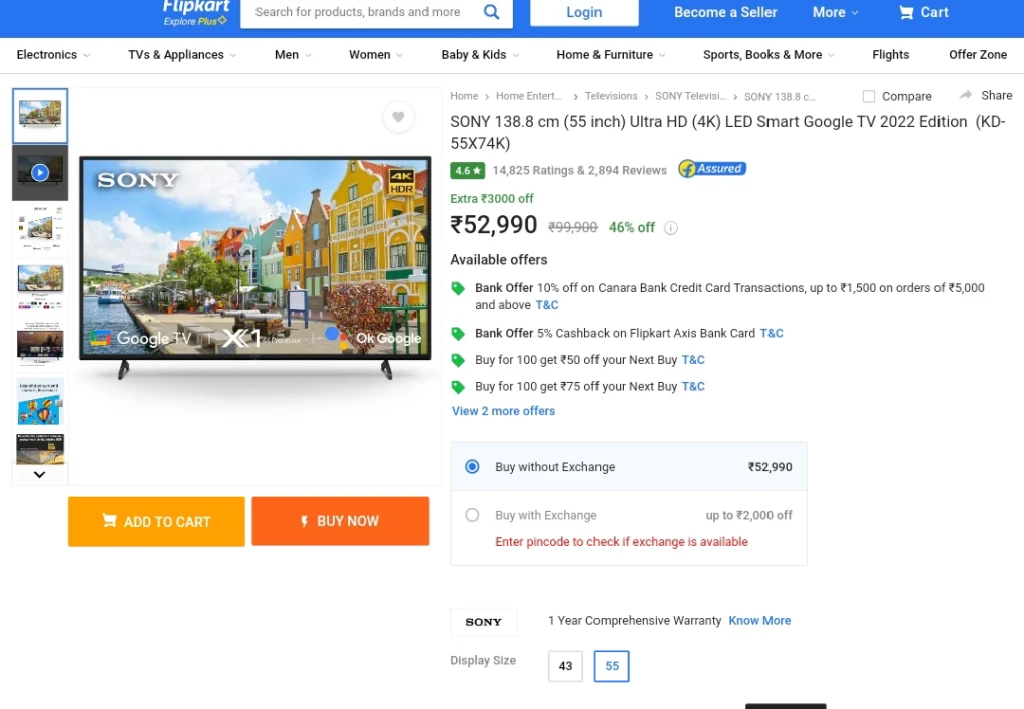
Task: Click the 4.6 star rating badge
Action: click(x=467, y=170)
